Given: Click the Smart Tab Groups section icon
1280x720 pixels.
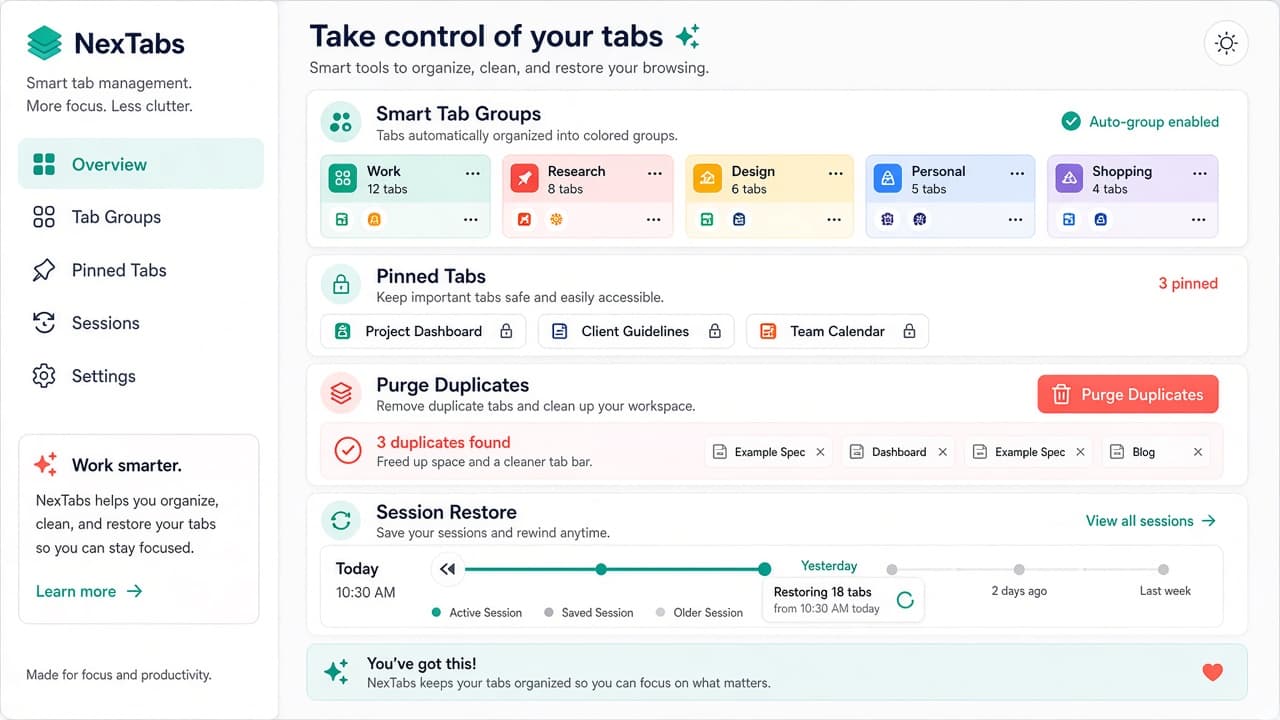Looking at the screenshot, I should coord(341,122).
